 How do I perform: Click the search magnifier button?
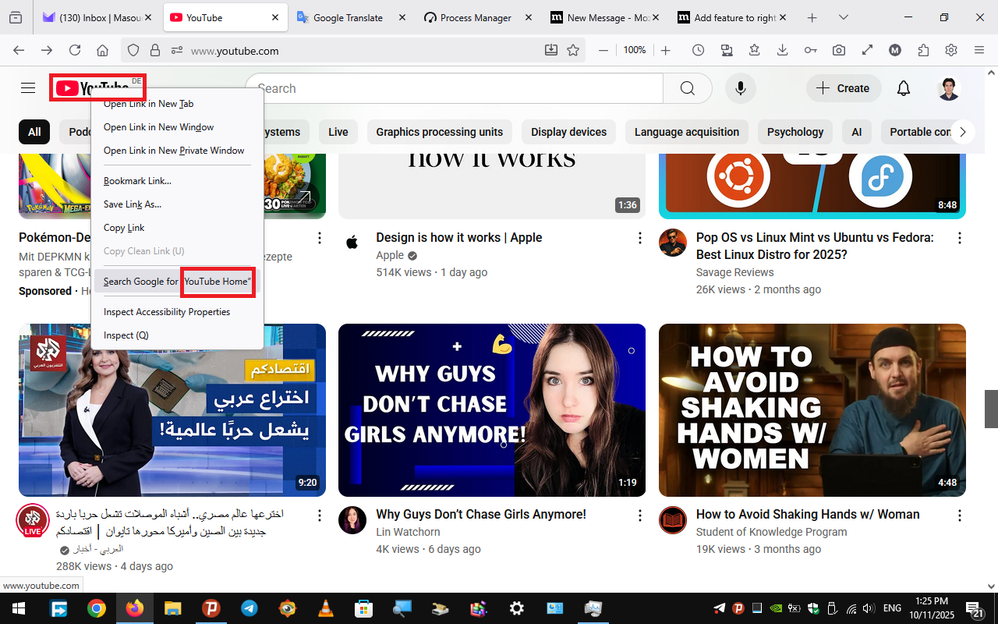point(687,88)
